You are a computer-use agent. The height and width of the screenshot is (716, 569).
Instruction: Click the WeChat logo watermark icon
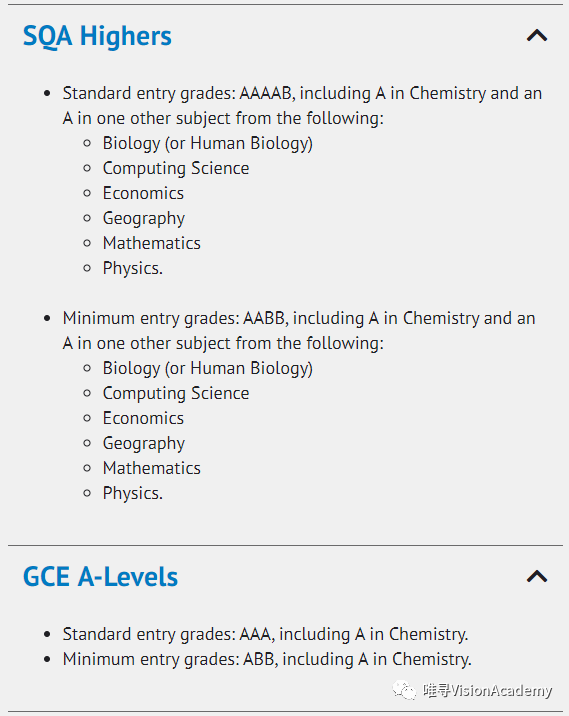pyautogui.click(x=404, y=690)
